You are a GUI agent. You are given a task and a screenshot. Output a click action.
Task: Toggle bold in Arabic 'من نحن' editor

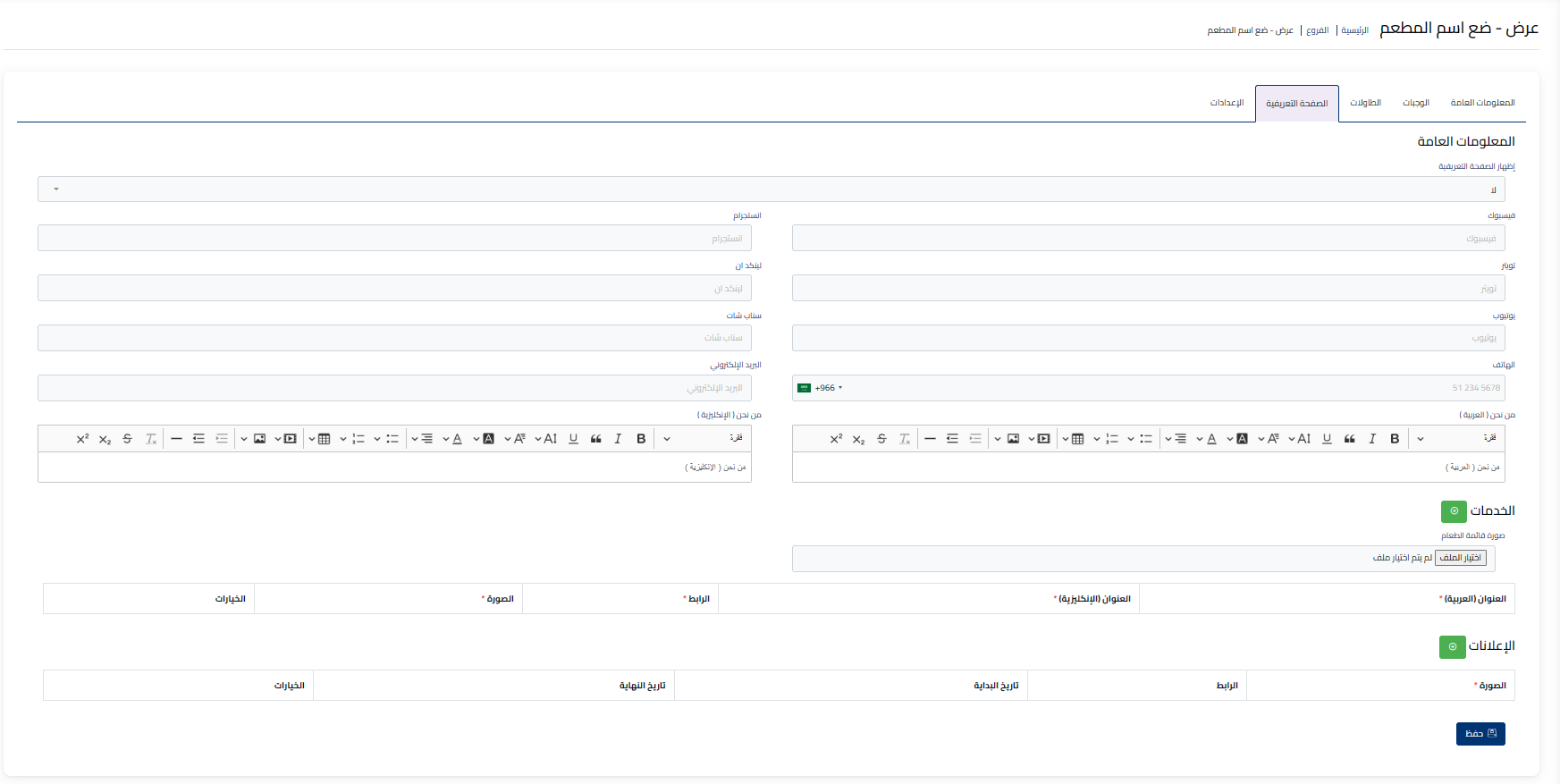pos(1395,439)
